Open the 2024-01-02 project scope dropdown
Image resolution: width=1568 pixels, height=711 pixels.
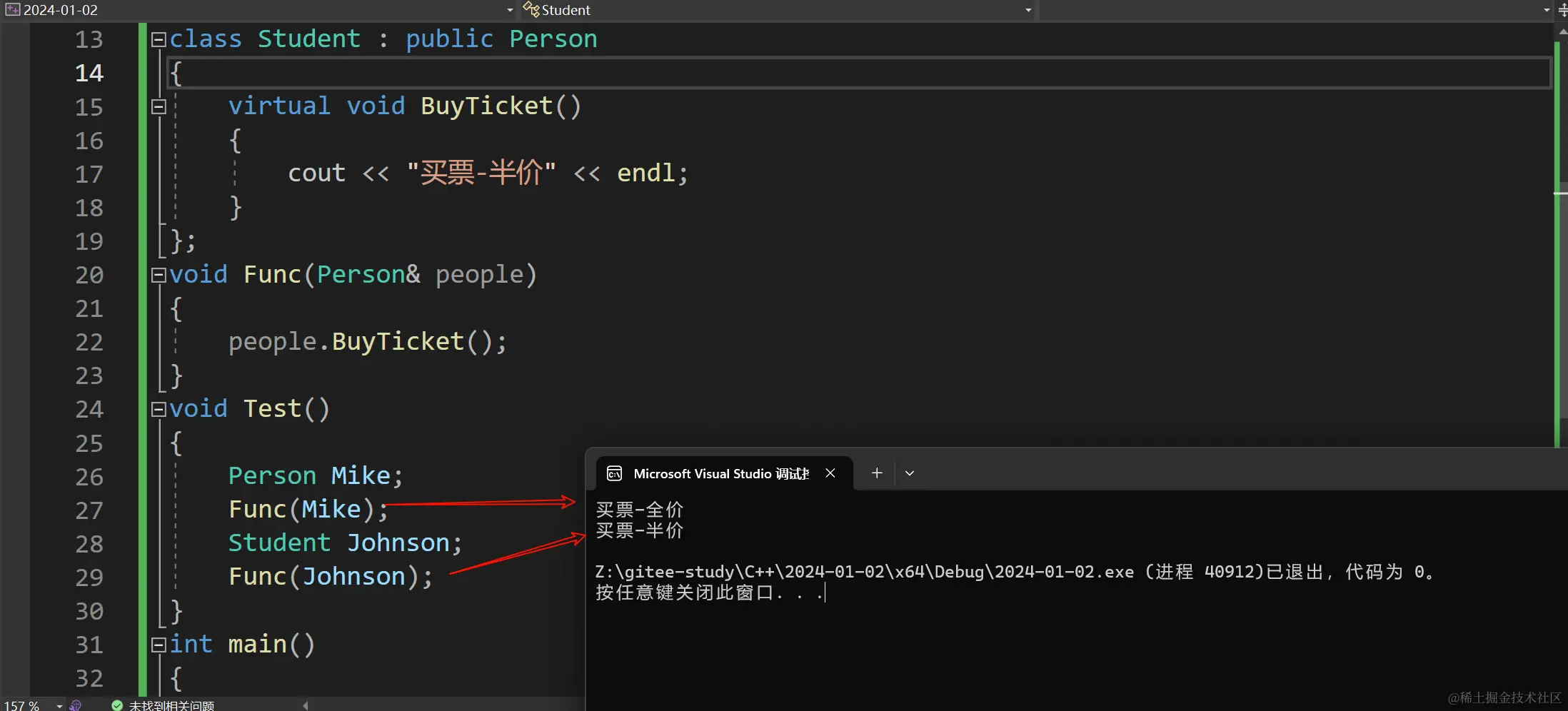point(509,10)
